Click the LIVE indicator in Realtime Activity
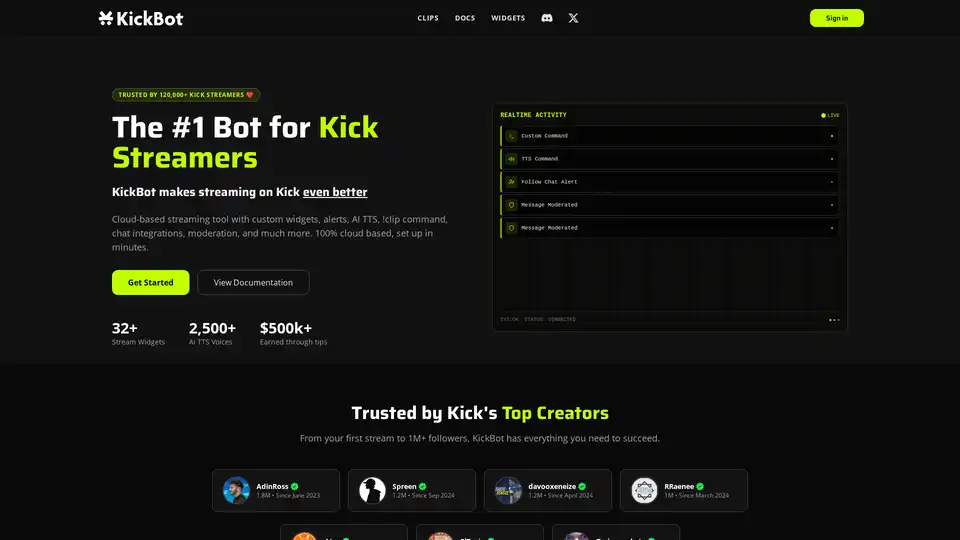 [x=830, y=115]
